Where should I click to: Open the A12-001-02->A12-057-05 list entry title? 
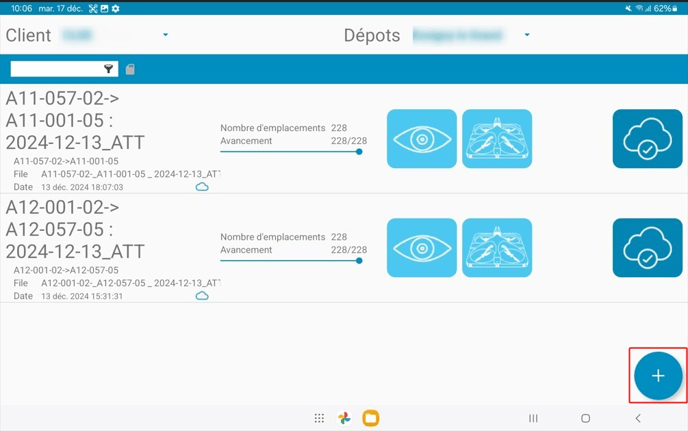tap(75, 229)
